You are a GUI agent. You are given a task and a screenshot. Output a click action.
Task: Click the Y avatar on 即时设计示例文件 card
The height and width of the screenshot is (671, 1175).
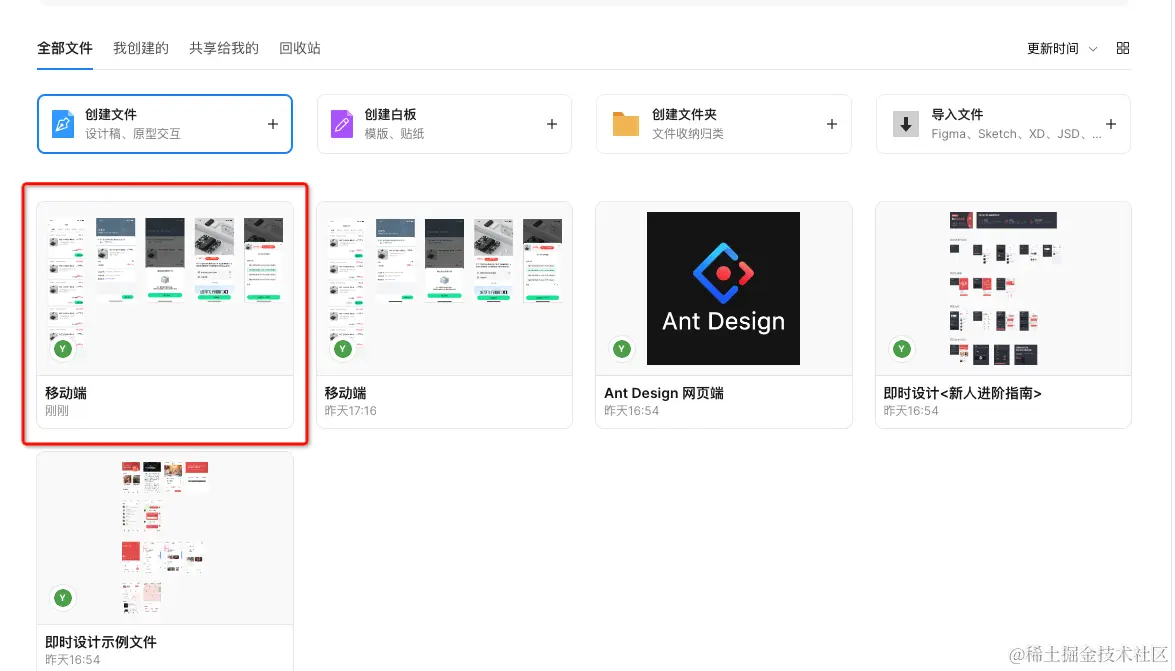tap(63, 598)
